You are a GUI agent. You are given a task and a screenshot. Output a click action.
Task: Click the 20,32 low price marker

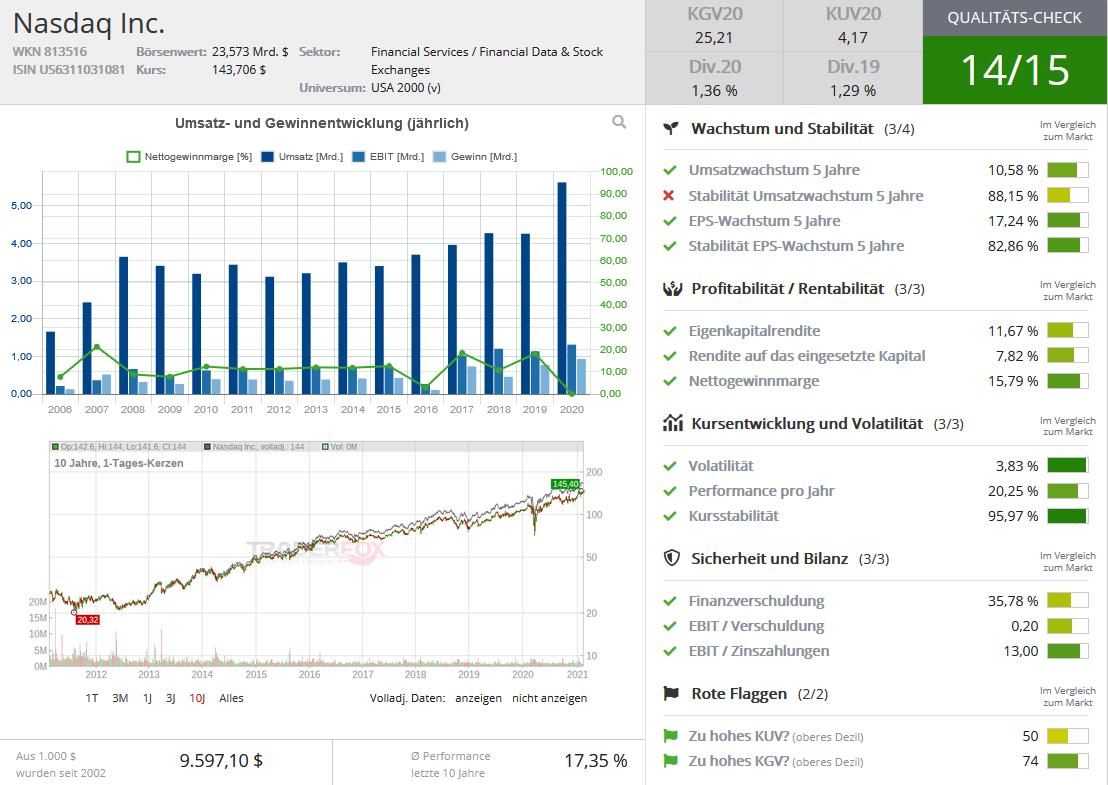click(88, 620)
